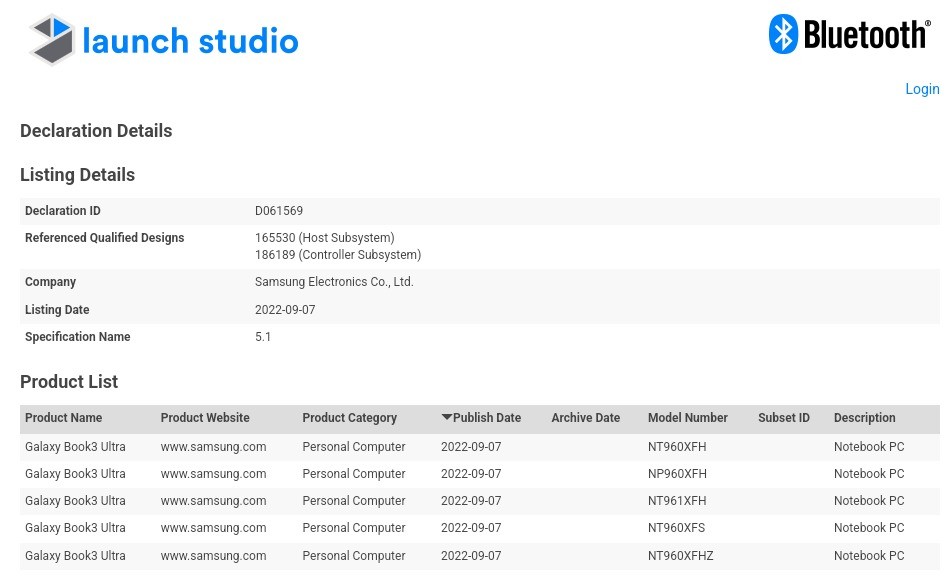950x581 pixels.
Task: Click the Samsung Electronics Co., Ltd. company name
Action: coord(334,282)
